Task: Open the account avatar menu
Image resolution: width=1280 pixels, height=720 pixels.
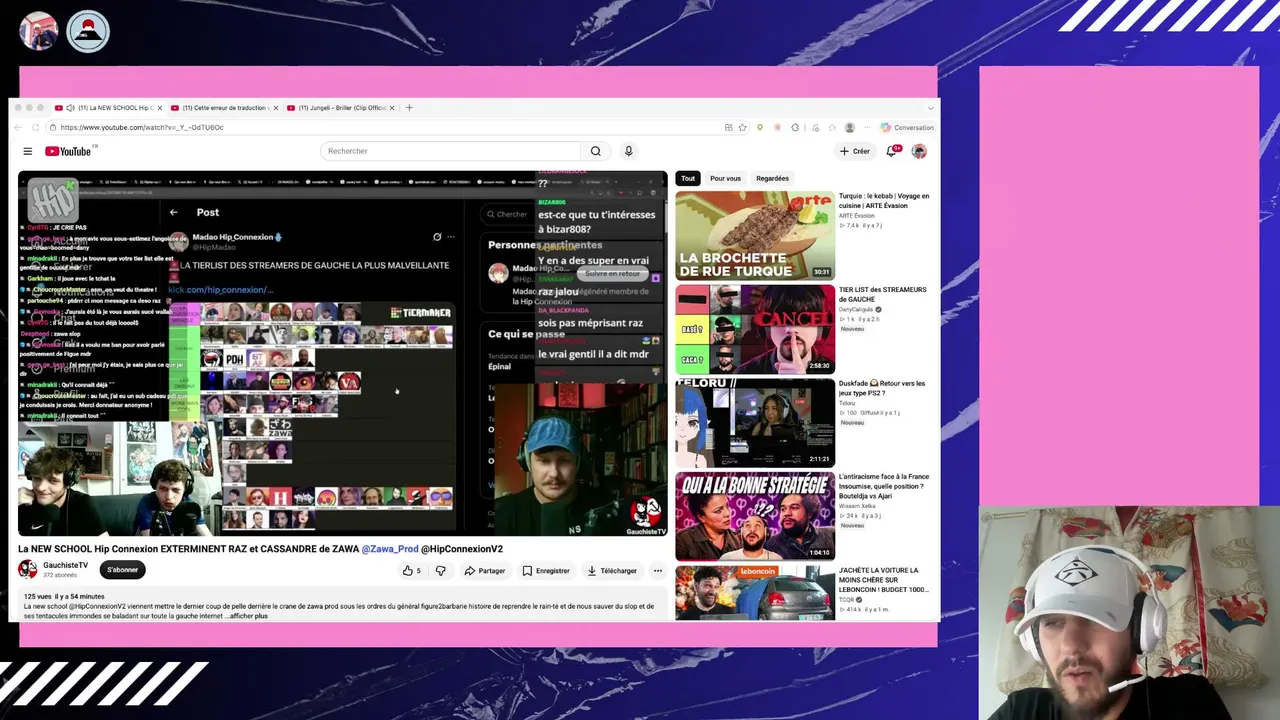Action: [919, 151]
